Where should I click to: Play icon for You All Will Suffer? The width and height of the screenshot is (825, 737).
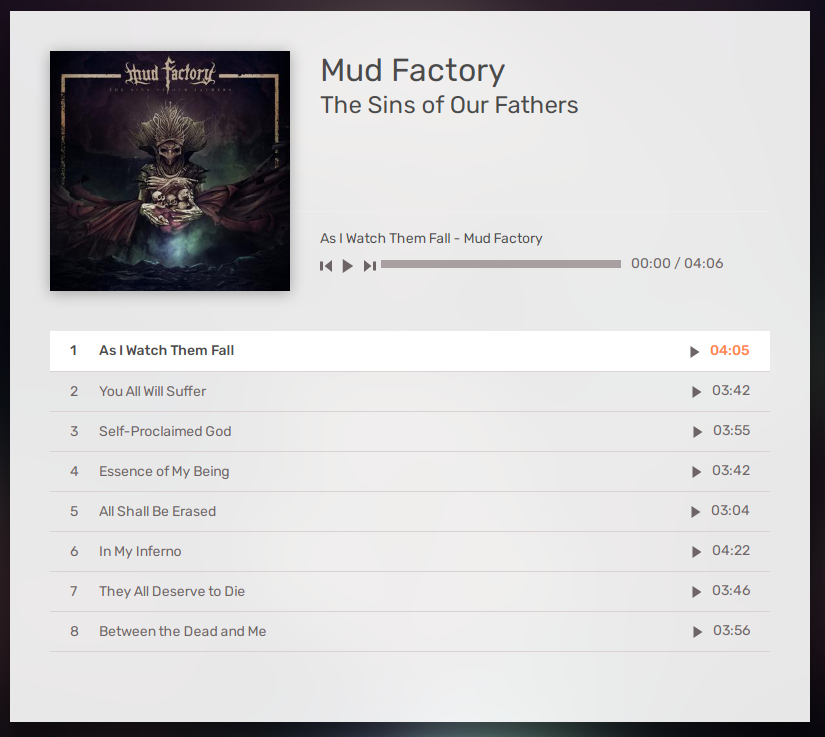tap(696, 392)
